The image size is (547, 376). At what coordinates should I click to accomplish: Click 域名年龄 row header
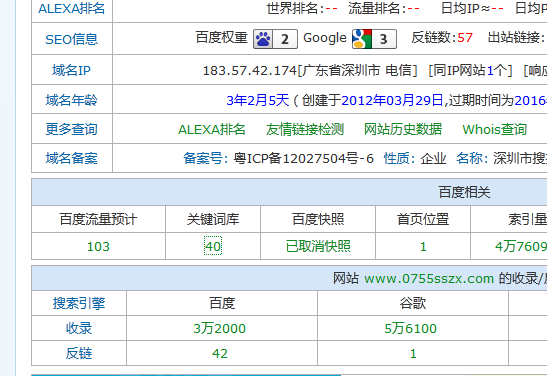(72, 100)
